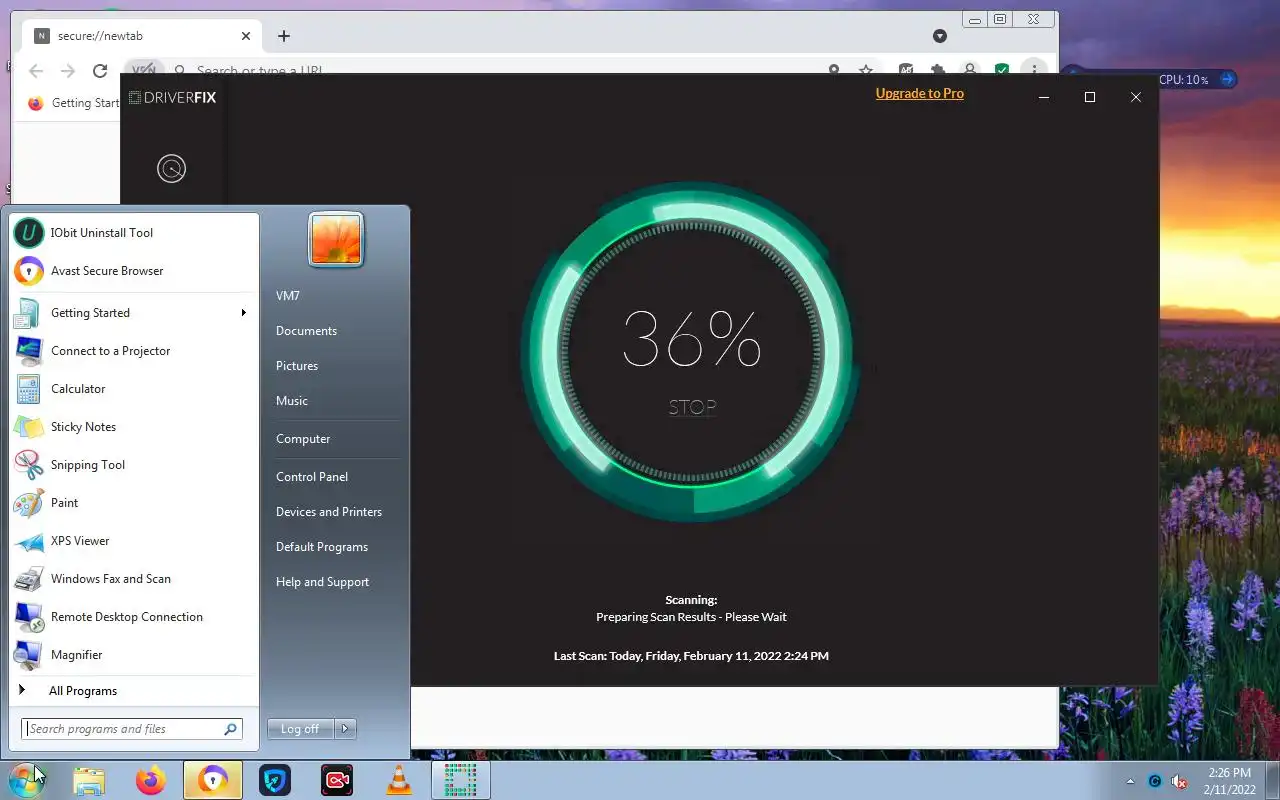Focus the Search programs and files box
1280x800 pixels.
132,729
